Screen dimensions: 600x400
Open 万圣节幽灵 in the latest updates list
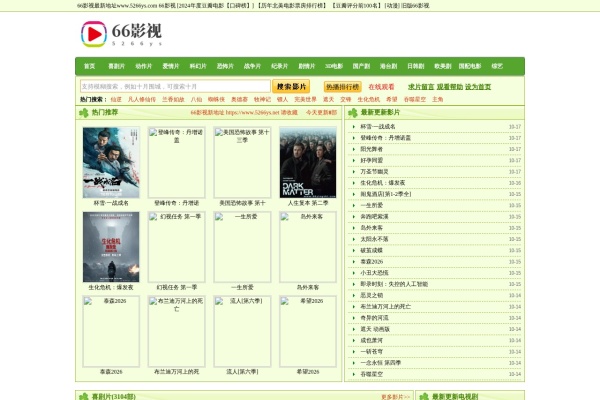pyautogui.click(x=374, y=171)
